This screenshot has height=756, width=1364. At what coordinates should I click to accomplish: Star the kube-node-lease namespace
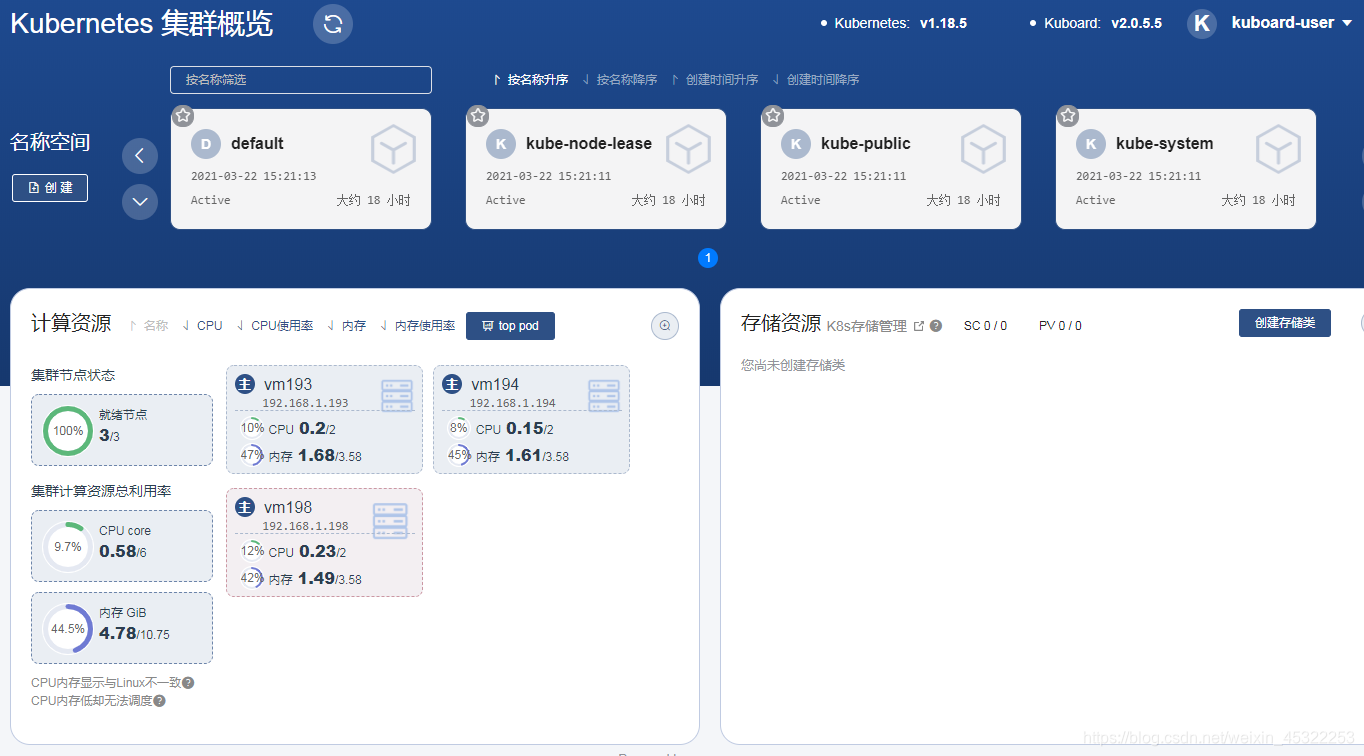click(x=478, y=116)
